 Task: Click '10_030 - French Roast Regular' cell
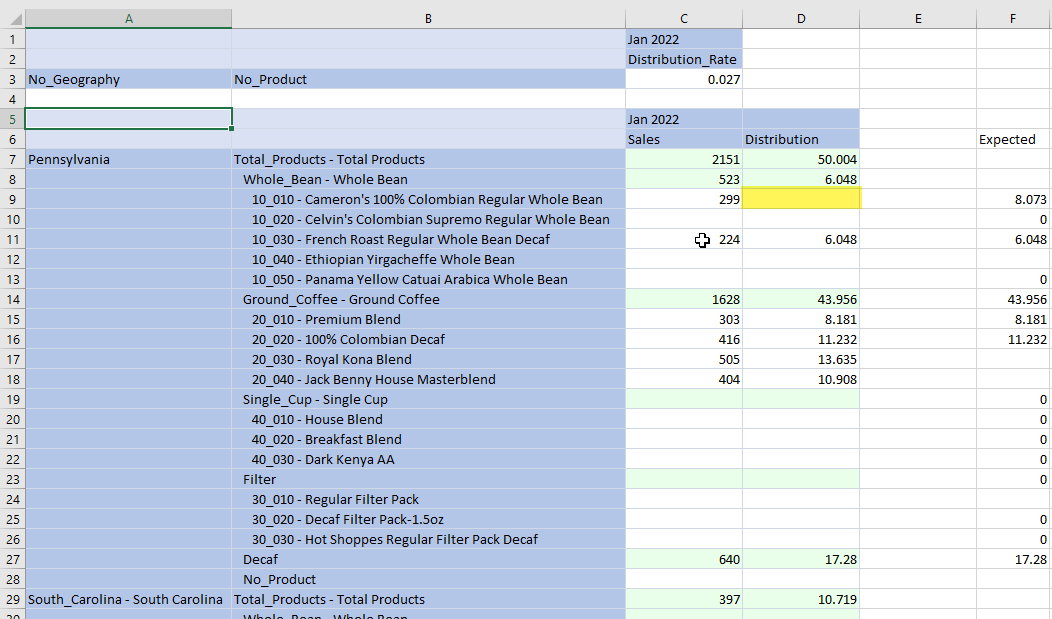[x=428, y=239]
